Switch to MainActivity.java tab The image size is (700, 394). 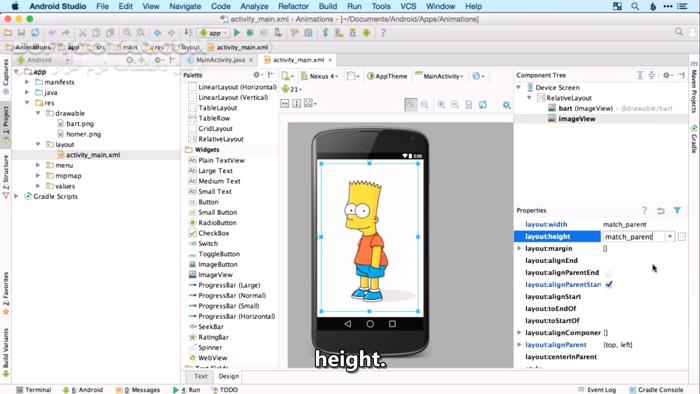(220, 60)
